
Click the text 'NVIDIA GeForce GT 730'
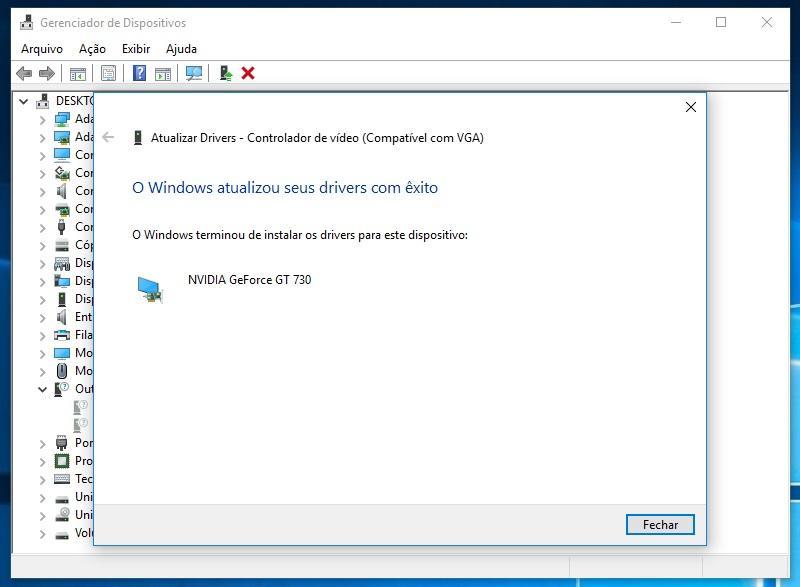click(249, 280)
